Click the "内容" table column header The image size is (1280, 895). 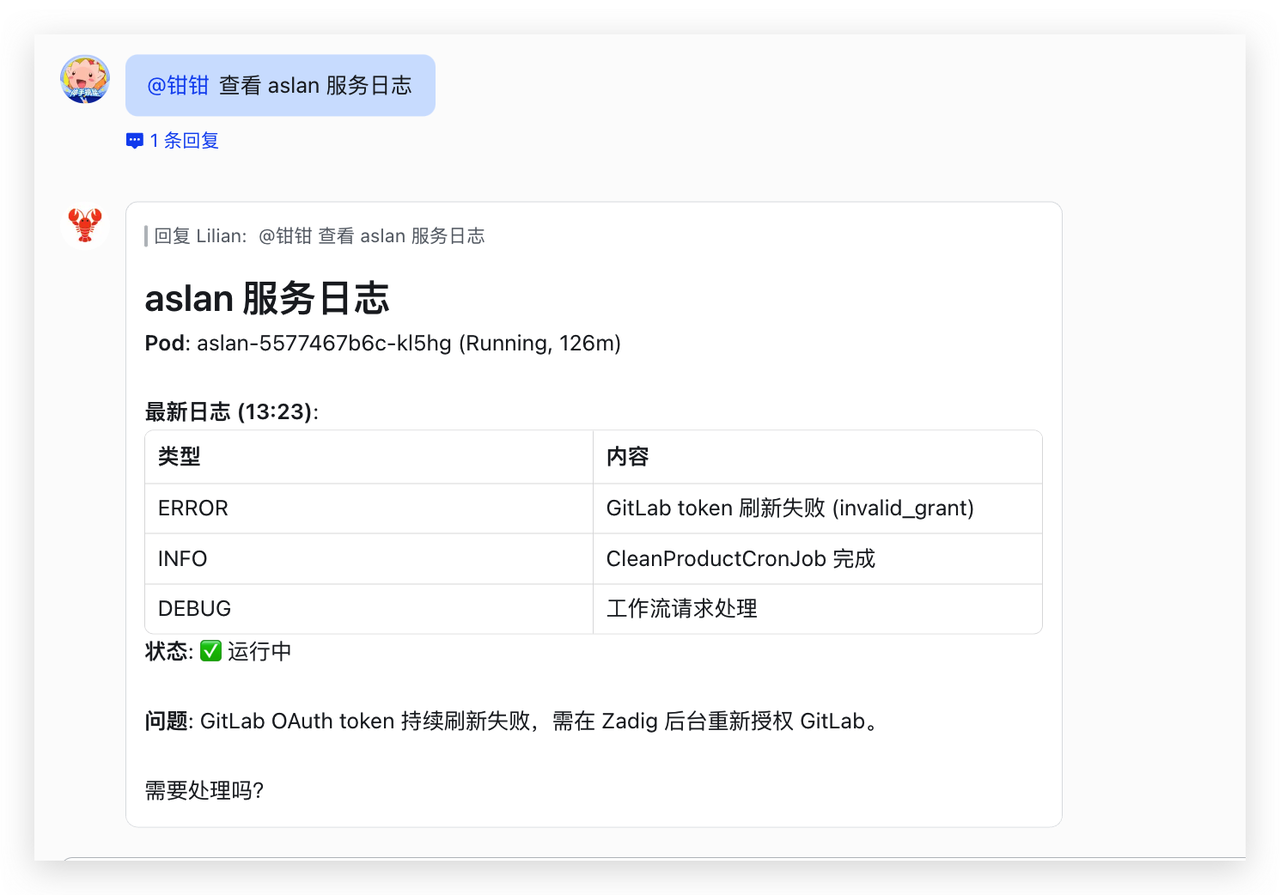click(x=628, y=457)
